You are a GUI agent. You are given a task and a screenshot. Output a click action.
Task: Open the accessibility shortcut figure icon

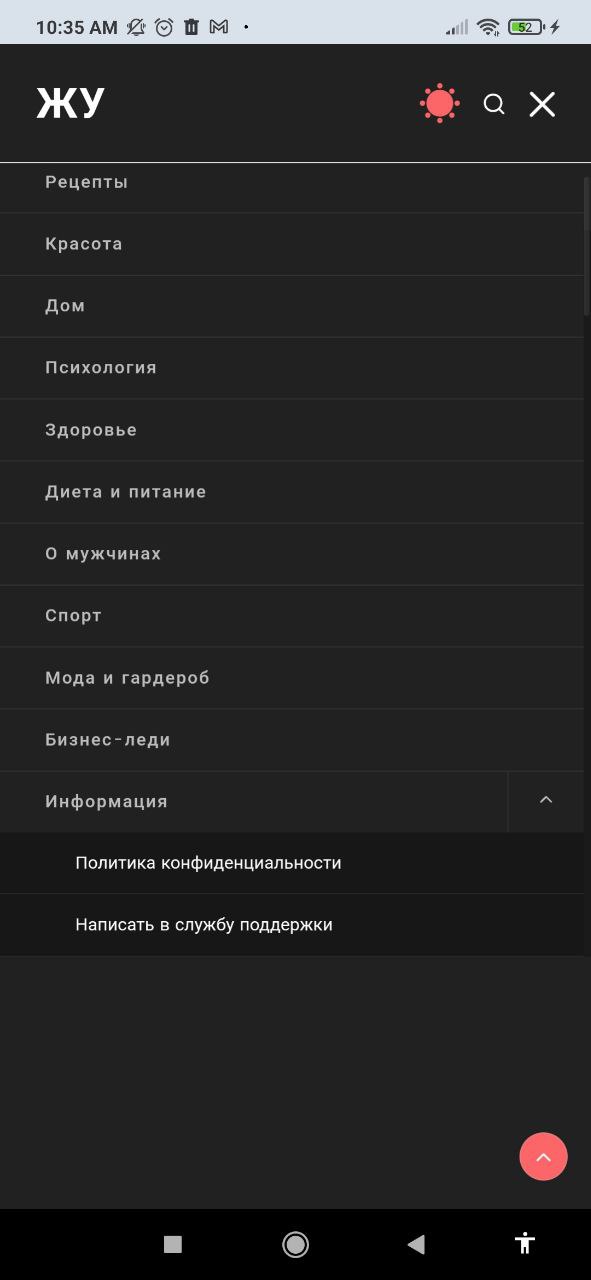tap(525, 1244)
